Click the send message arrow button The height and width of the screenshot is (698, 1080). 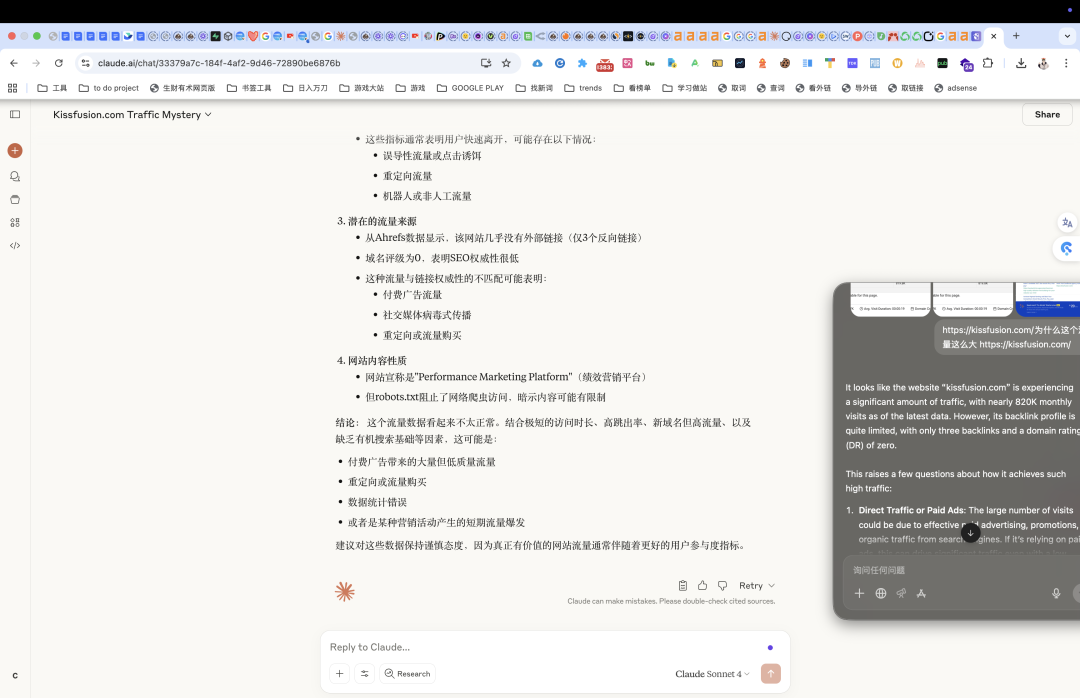point(771,673)
